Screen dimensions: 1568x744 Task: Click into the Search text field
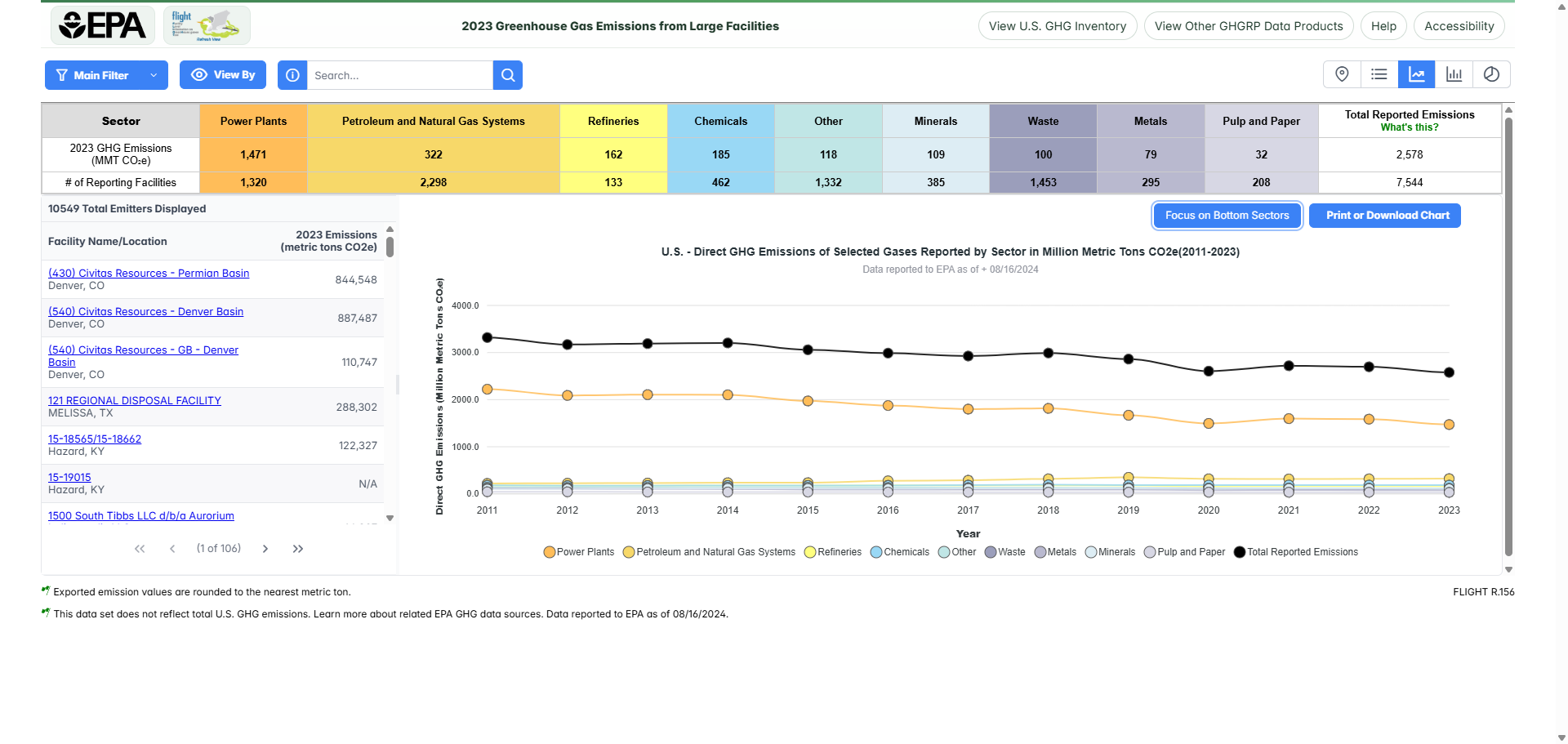[399, 75]
